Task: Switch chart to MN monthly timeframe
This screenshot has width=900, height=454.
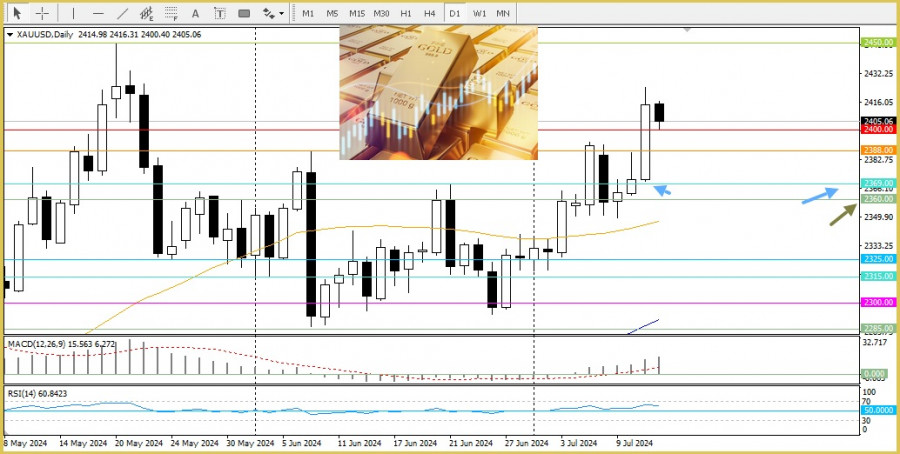Action: pyautogui.click(x=503, y=13)
